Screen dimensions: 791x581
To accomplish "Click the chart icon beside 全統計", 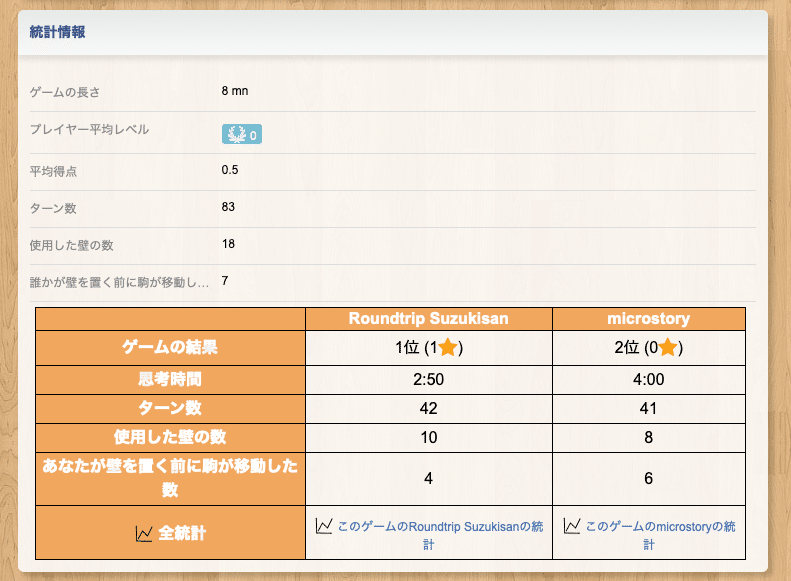I will click(x=144, y=534).
